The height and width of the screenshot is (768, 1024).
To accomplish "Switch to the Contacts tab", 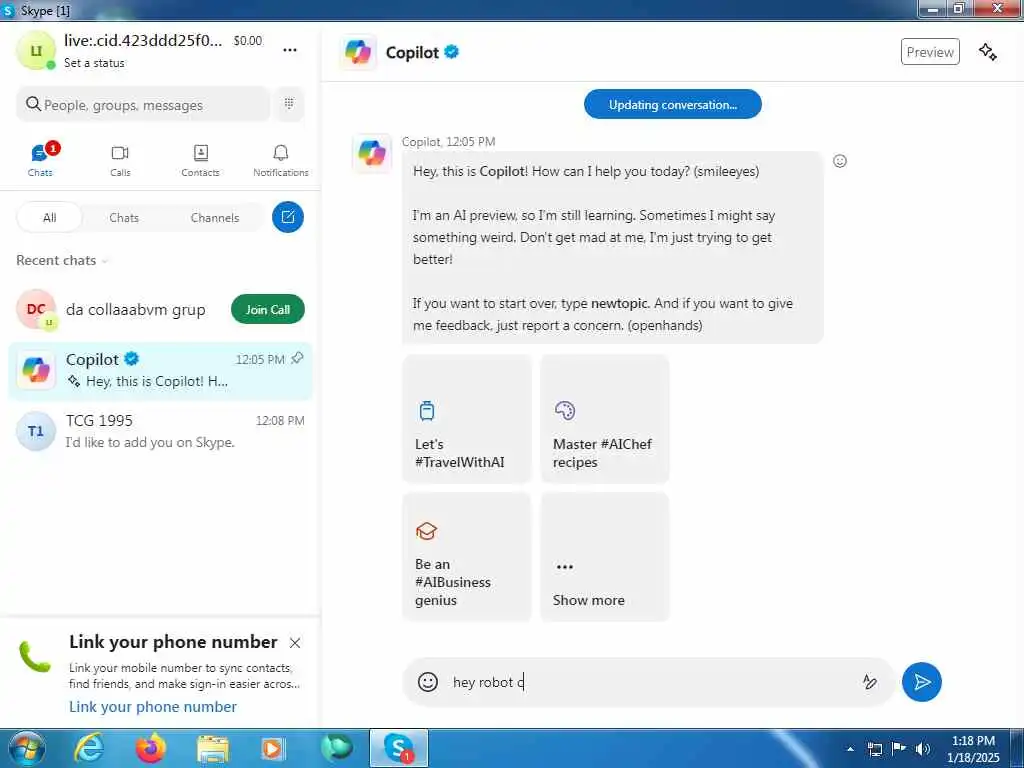I will pos(200,161).
